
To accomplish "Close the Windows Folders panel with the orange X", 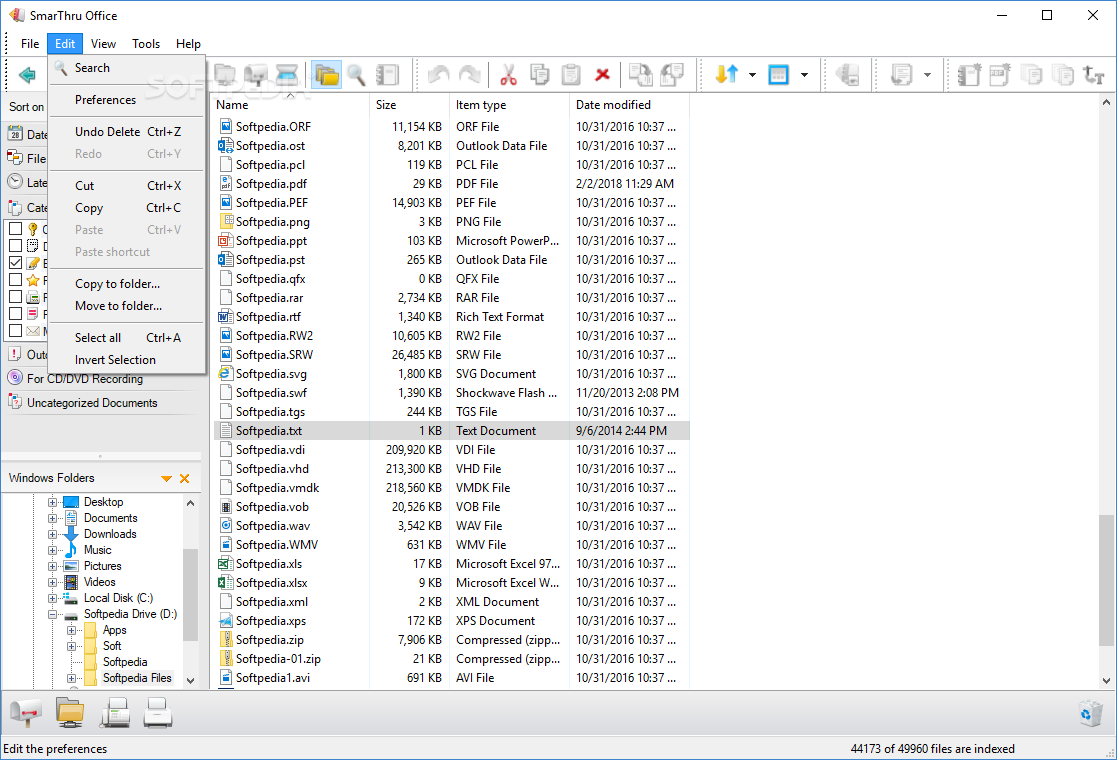I will tap(185, 479).
